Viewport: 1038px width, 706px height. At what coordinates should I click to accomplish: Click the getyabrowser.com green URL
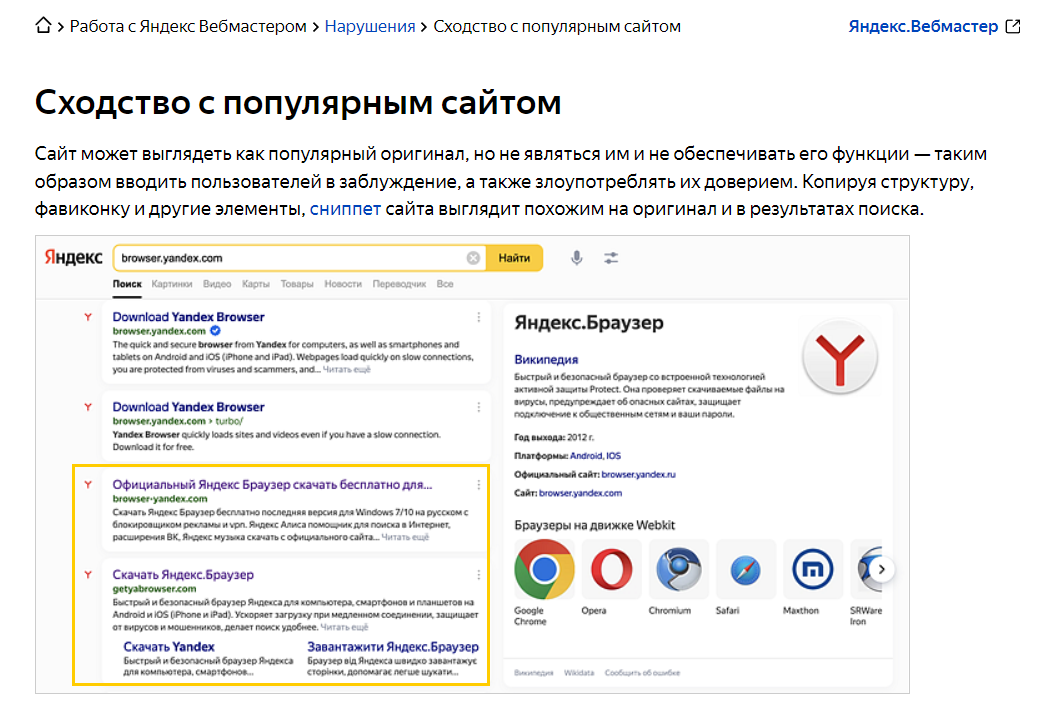pos(154,589)
